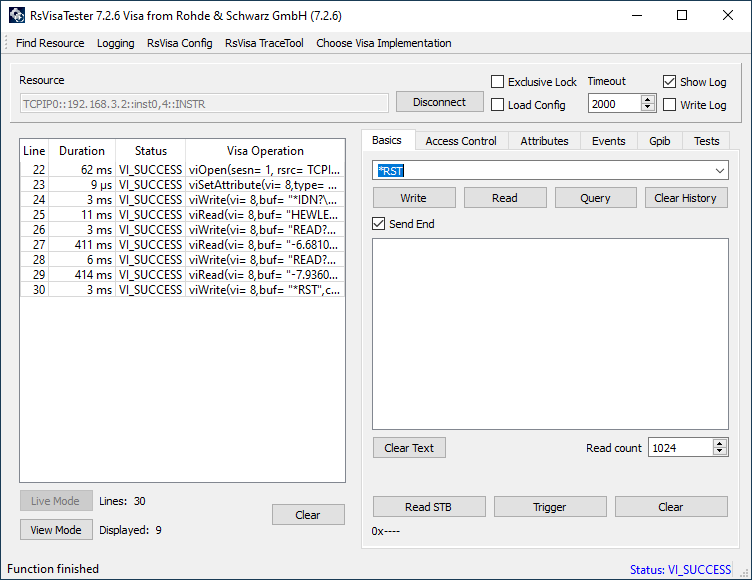Screen dimensions: 752x580
Task: Select log line 23 viSetAttribute row
Action: (x=182, y=185)
